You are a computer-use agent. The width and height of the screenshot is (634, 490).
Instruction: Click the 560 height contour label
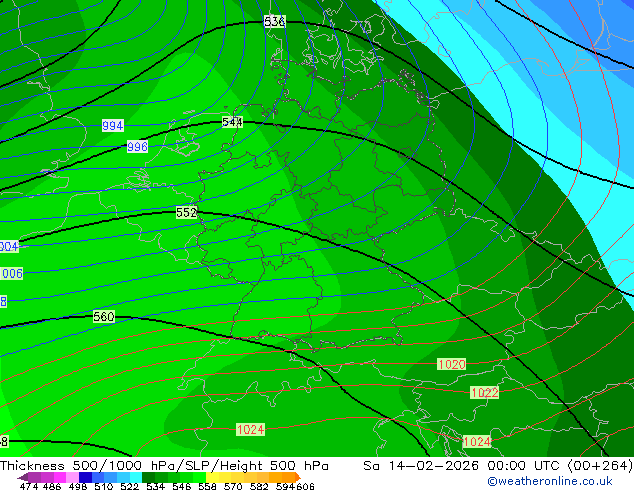click(104, 317)
